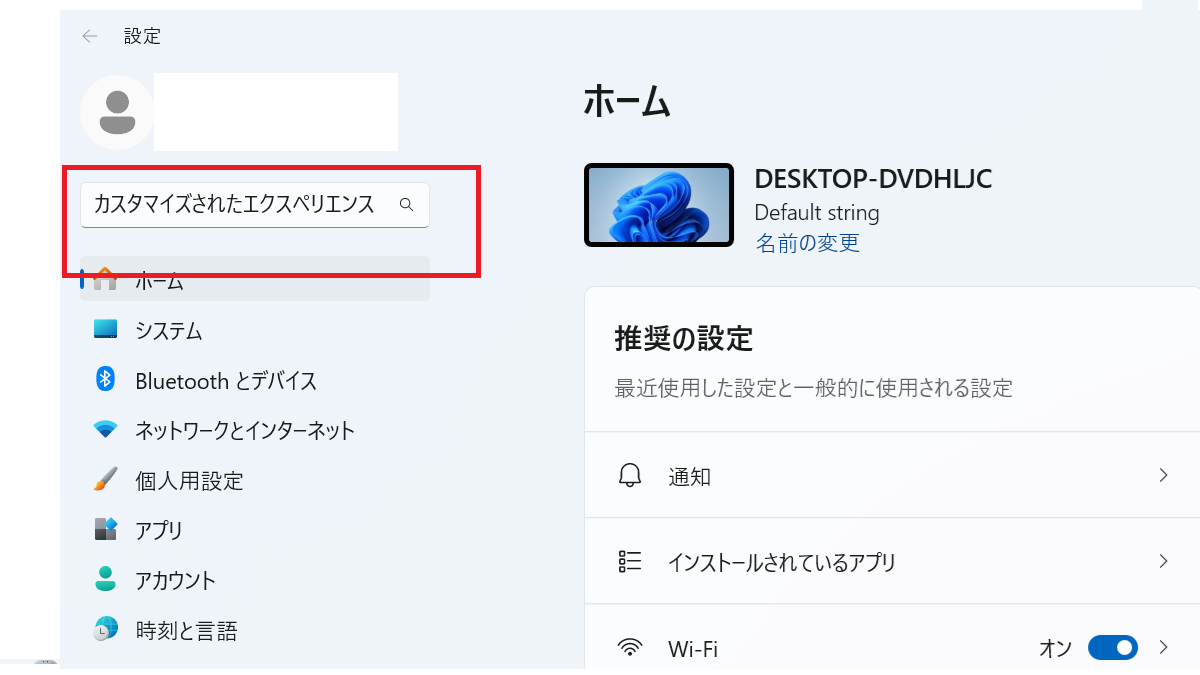Image resolution: width=1200 pixels, height=675 pixels.
Task: Click the 通知 bell icon
Action: pos(630,476)
